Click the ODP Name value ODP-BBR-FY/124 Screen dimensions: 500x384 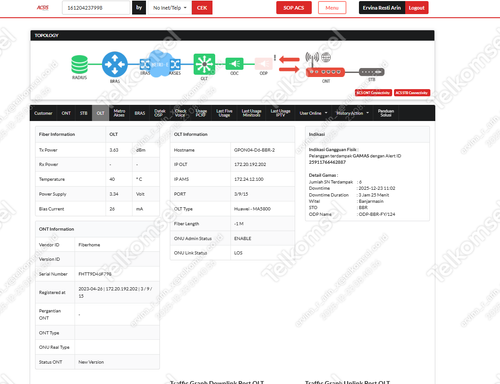[377, 214]
